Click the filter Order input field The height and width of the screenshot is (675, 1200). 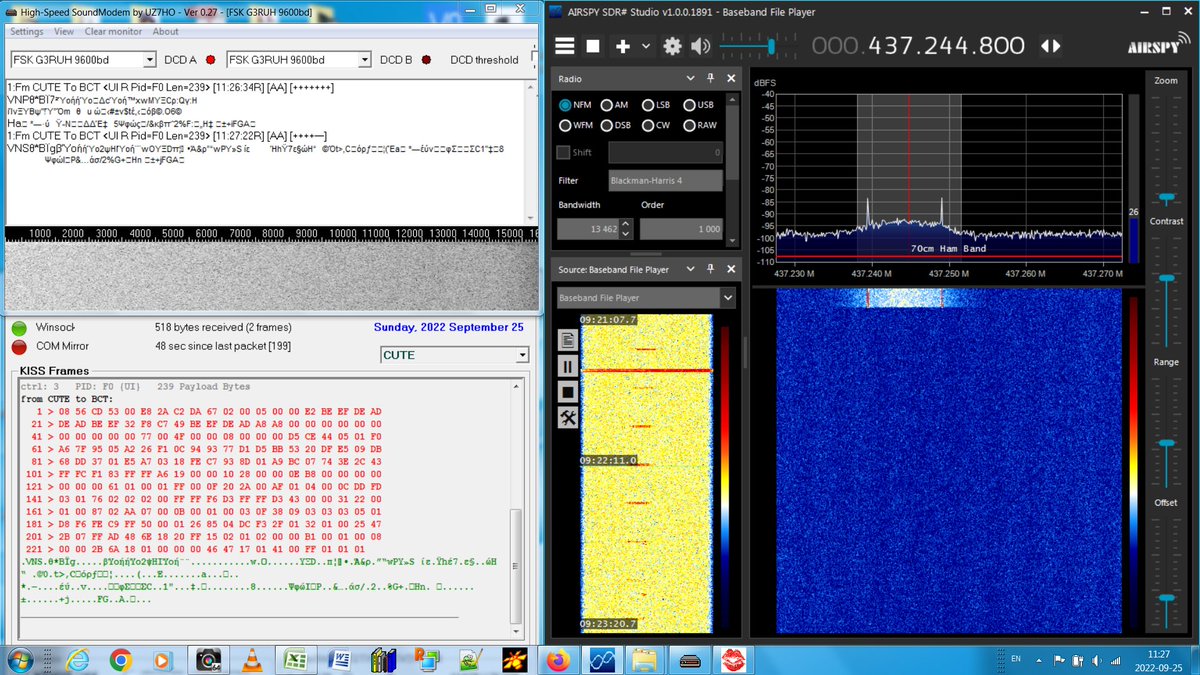click(x=681, y=229)
